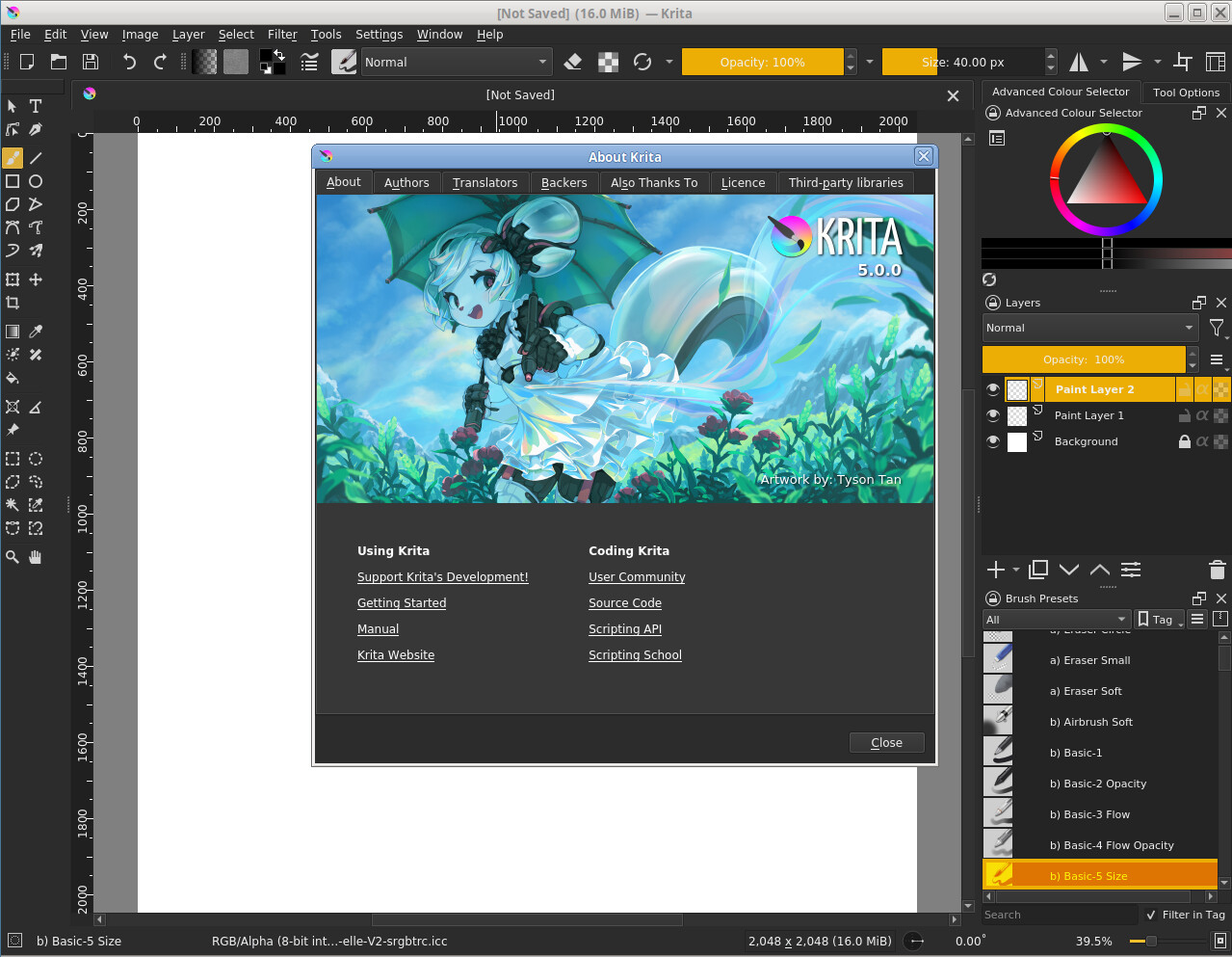Open layer properties sliders icon
This screenshot has width=1232, height=957.
tap(1131, 570)
